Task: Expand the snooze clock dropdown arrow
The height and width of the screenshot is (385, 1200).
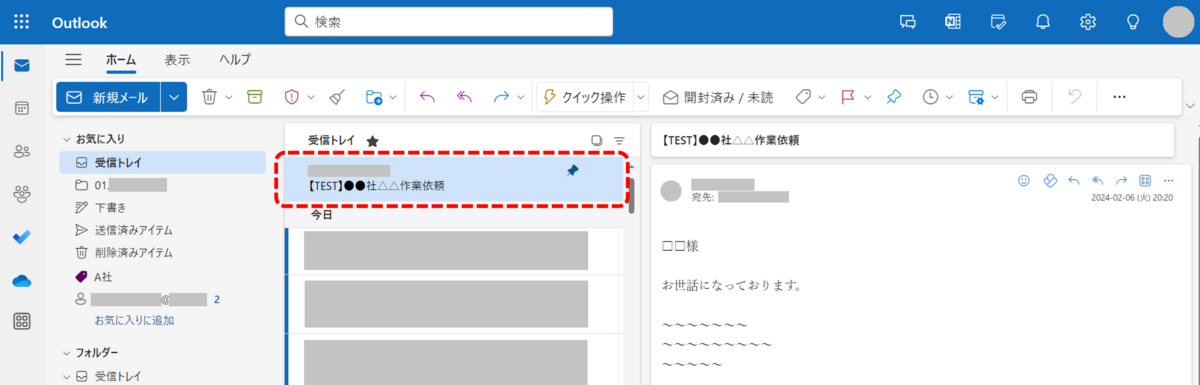Action: (x=950, y=97)
